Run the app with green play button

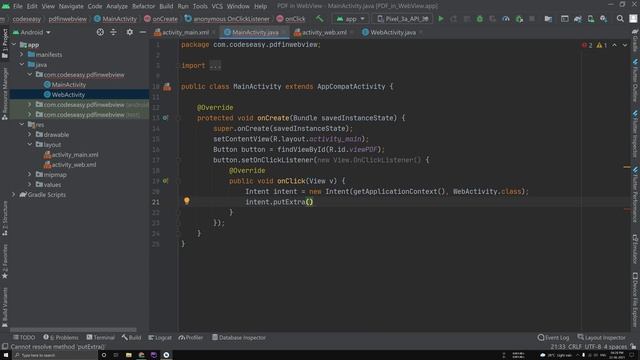coord(441,19)
